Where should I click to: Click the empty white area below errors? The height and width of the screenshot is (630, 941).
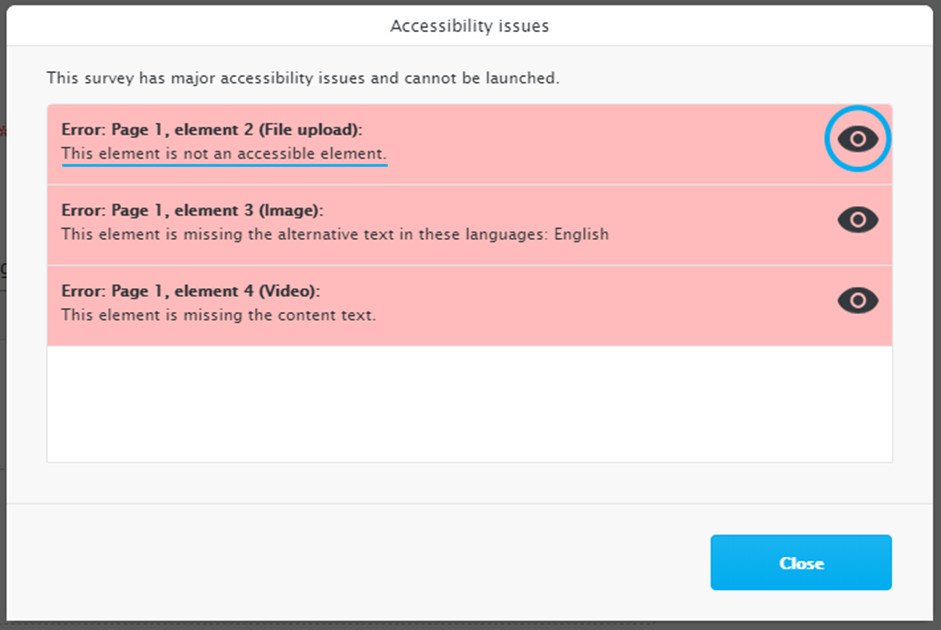469,403
